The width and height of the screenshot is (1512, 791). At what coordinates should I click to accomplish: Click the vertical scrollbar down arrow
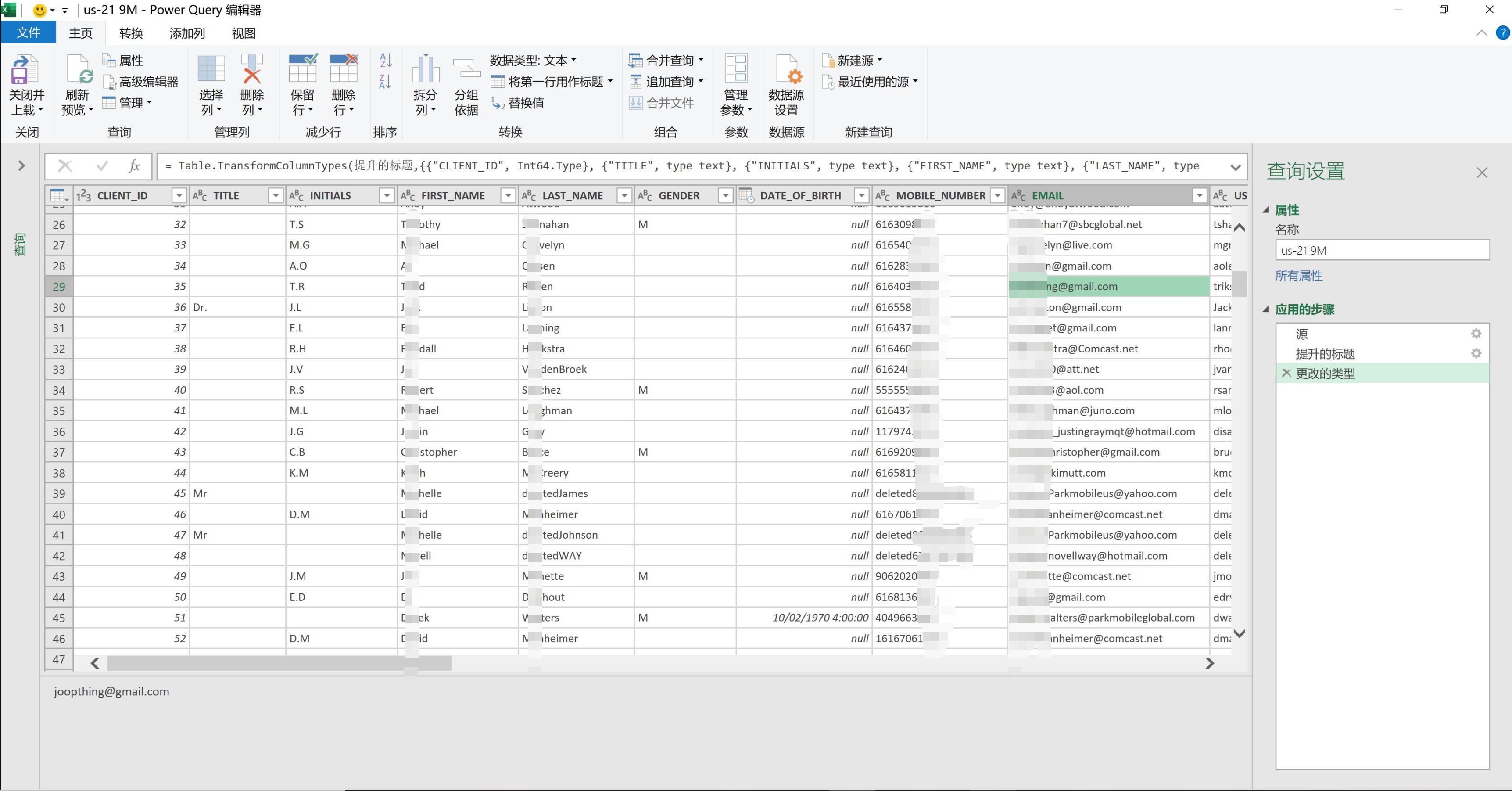click(x=1239, y=633)
